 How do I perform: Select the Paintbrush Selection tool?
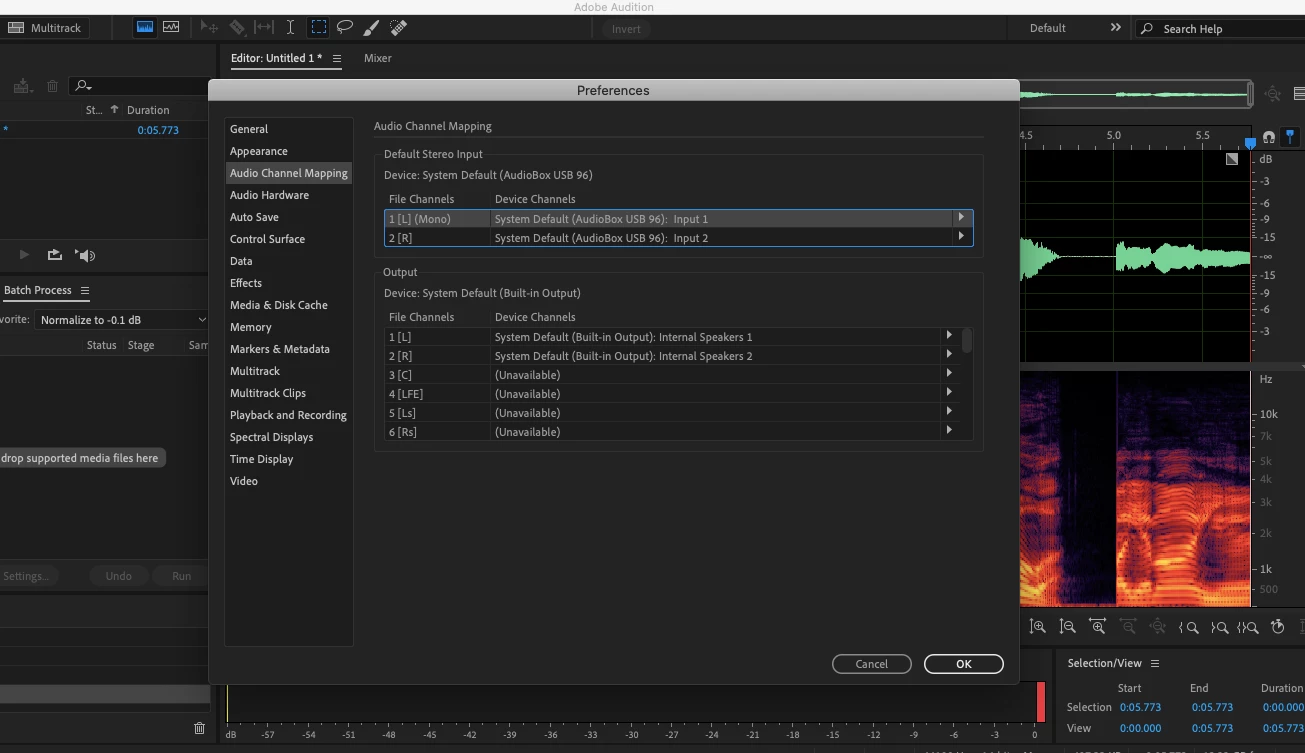pyautogui.click(x=371, y=28)
